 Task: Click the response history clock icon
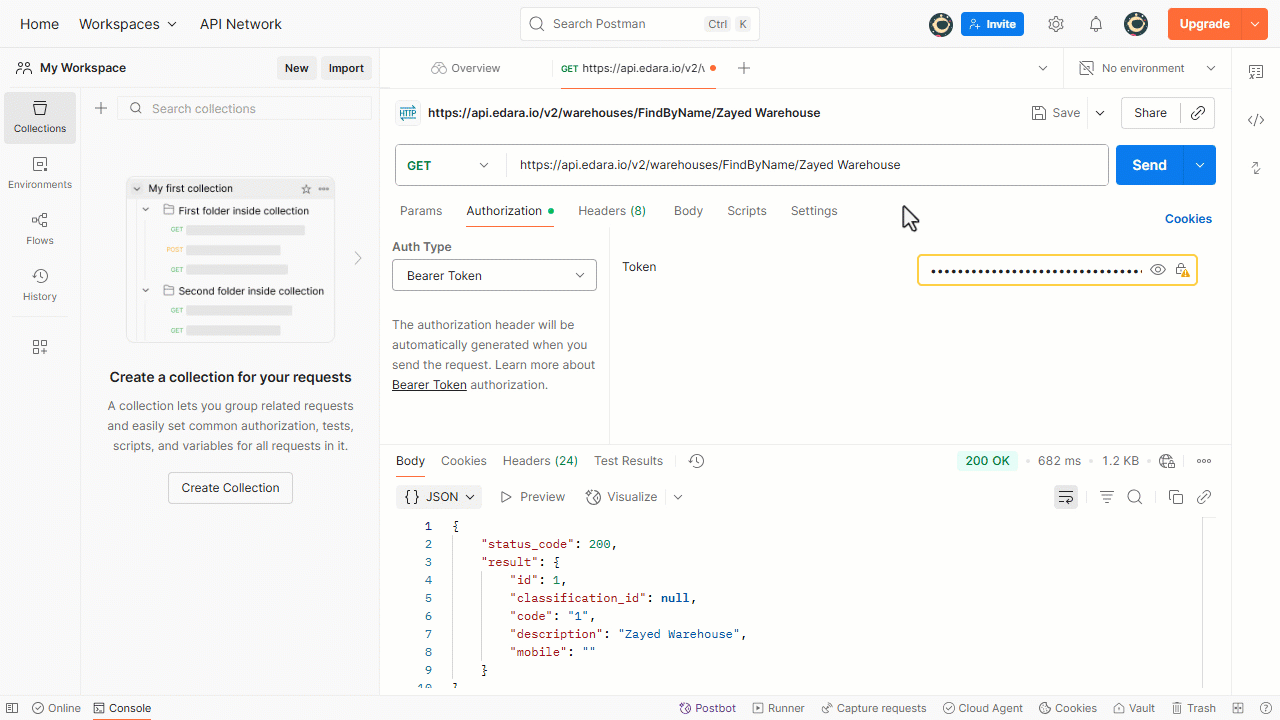click(697, 461)
